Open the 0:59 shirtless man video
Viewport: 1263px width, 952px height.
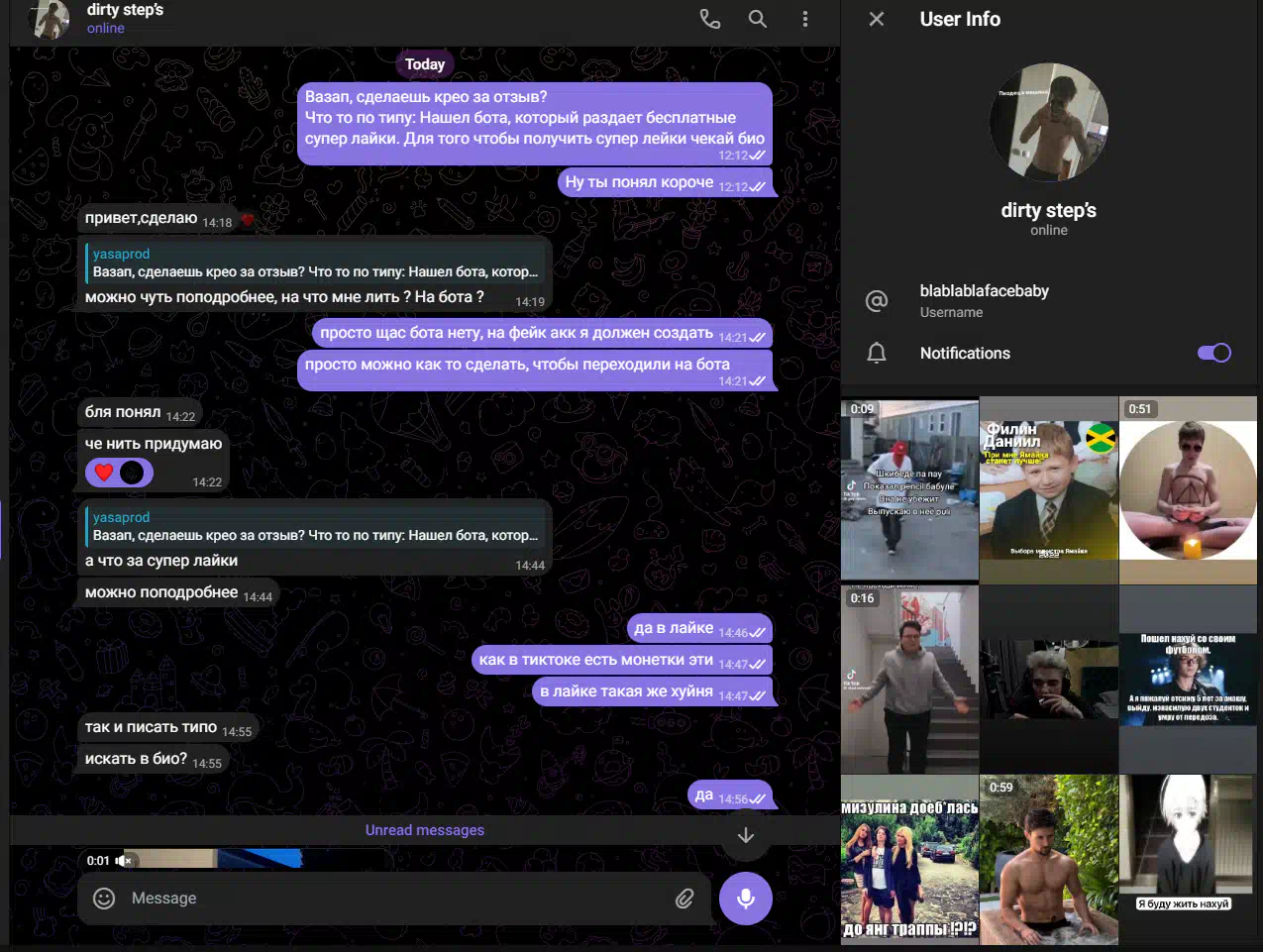point(1048,860)
